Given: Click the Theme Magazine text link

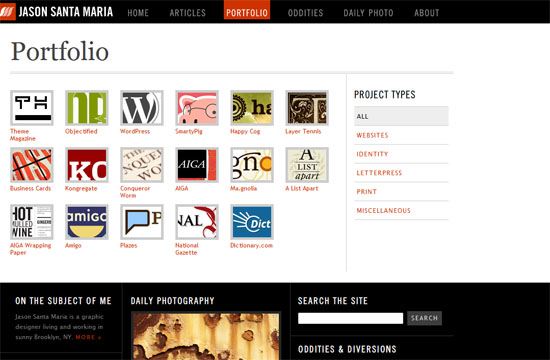Looking at the screenshot, I should pos(23,135).
